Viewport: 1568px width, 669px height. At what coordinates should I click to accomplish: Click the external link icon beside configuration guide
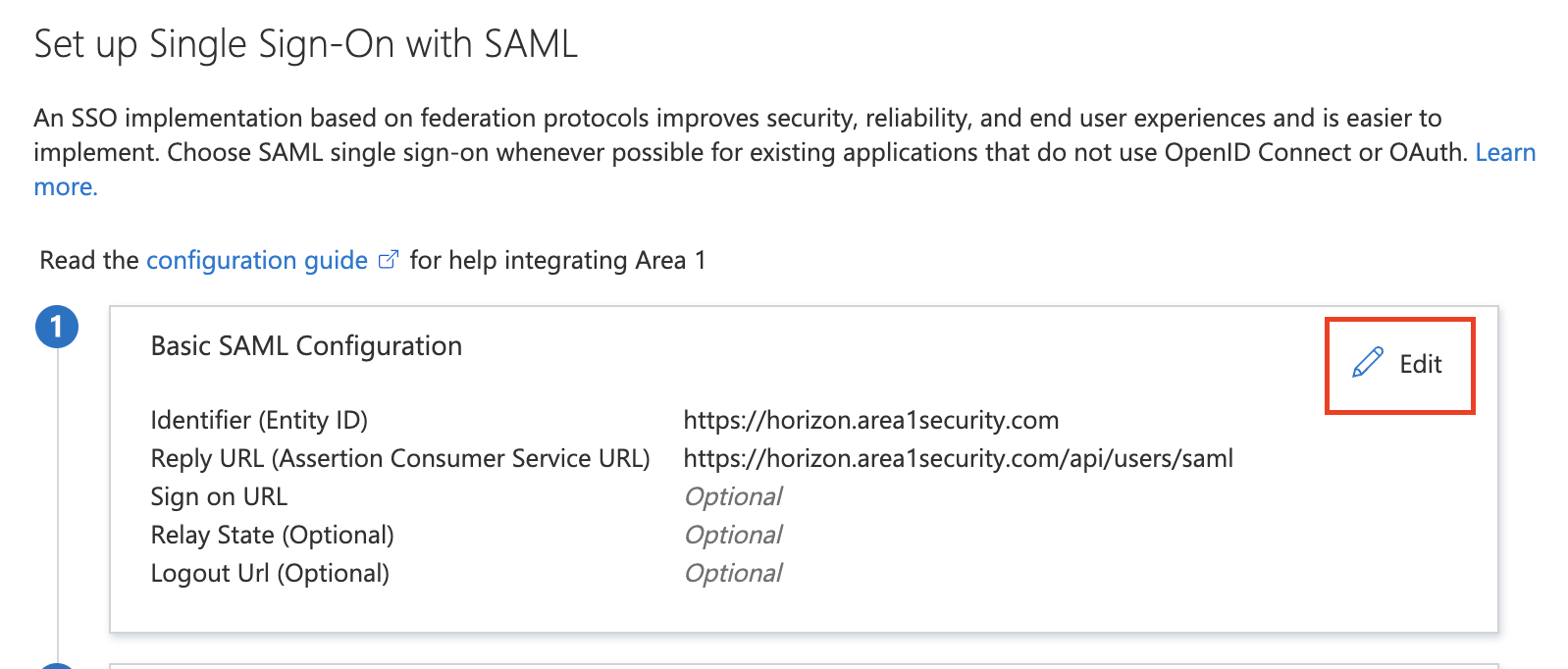pyautogui.click(x=390, y=258)
